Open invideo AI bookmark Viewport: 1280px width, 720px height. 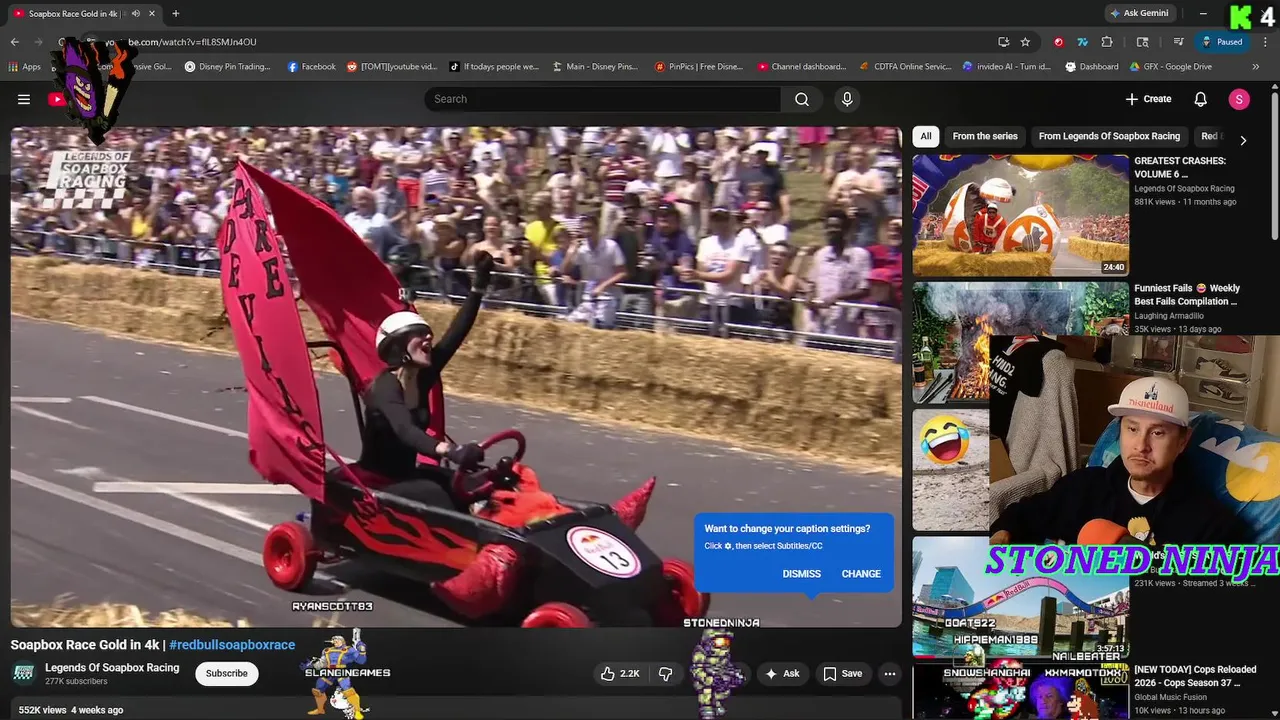click(x=1007, y=67)
